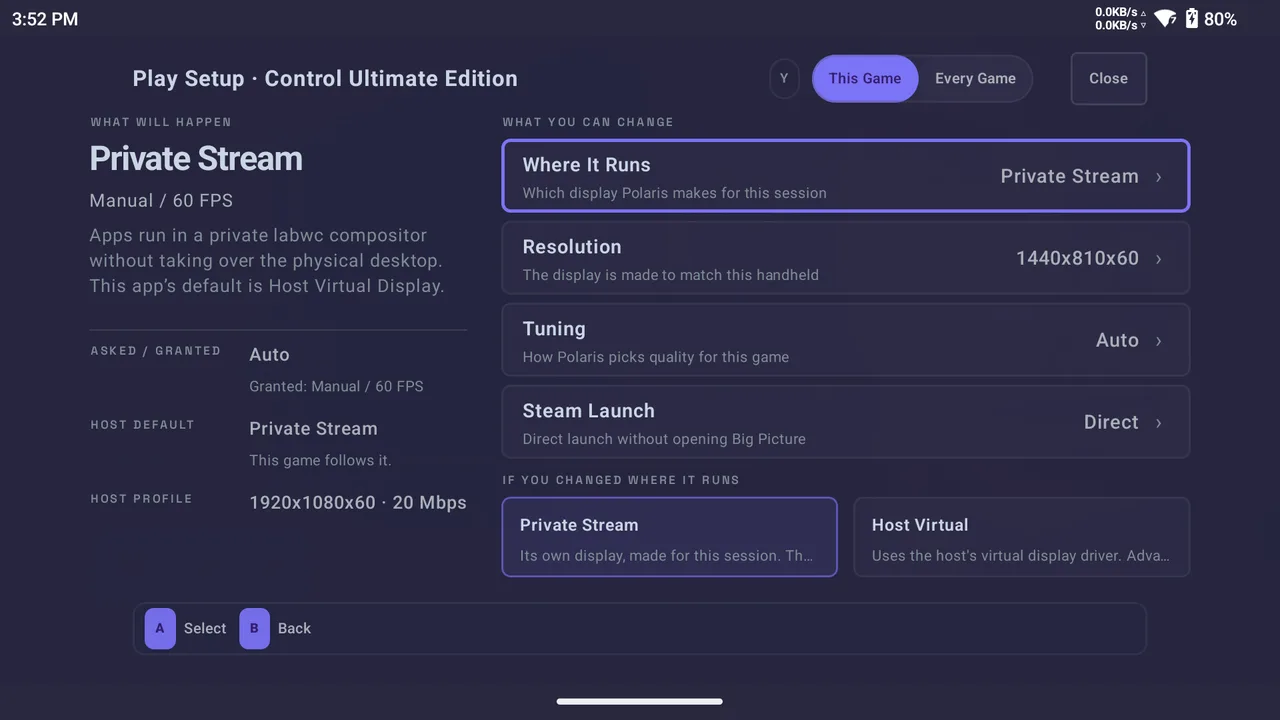Tap the 80% battery percentage
Viewport: 1280px width, 720px height.
point(1220,19)
